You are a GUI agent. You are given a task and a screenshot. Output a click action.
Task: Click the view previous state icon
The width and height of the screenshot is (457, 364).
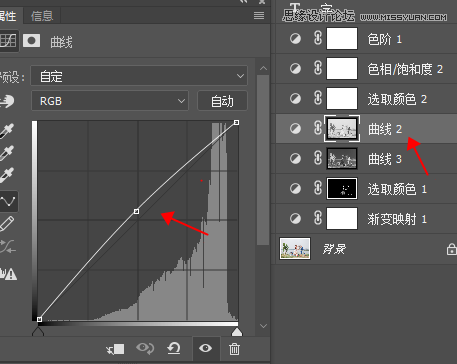pyautogui.click(x=145, y=348)
